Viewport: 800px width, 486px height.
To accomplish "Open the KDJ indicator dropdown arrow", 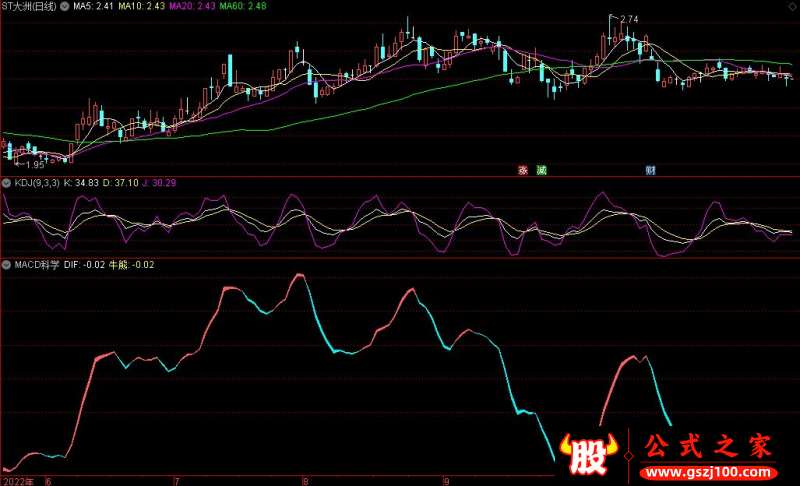I will click(5, 183).
